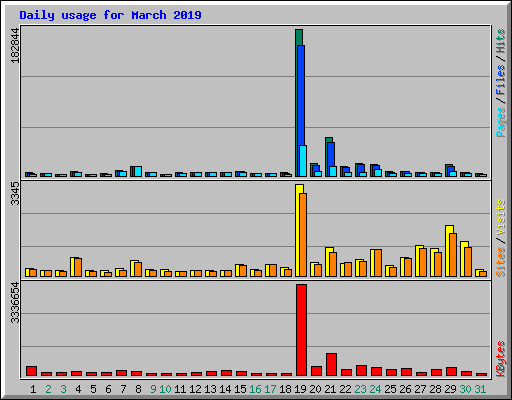Click the red KBytes bar for day 1
The height and width of the screenshot is (400, 512).
(x=31, y=371)
